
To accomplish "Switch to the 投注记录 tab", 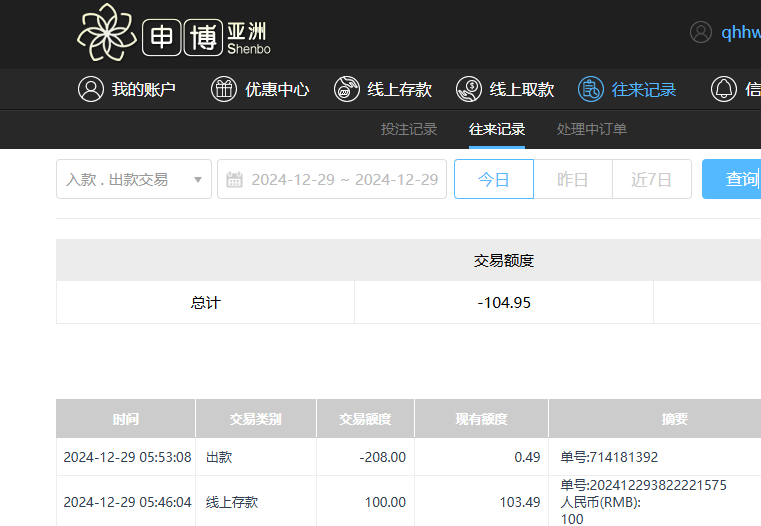I will [409, 129].
